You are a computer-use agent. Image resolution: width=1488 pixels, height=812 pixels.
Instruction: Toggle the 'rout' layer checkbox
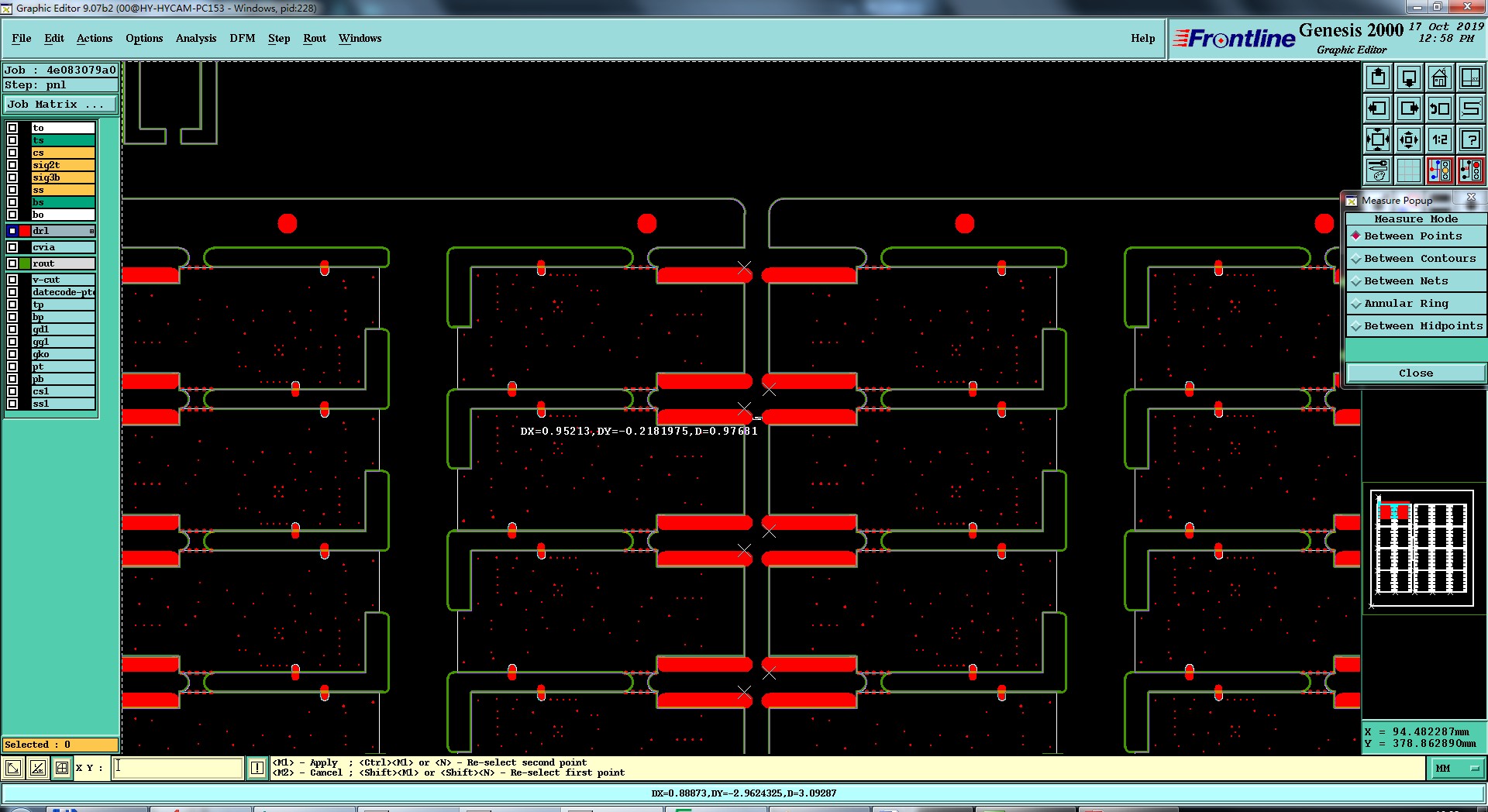coord(12,263)
